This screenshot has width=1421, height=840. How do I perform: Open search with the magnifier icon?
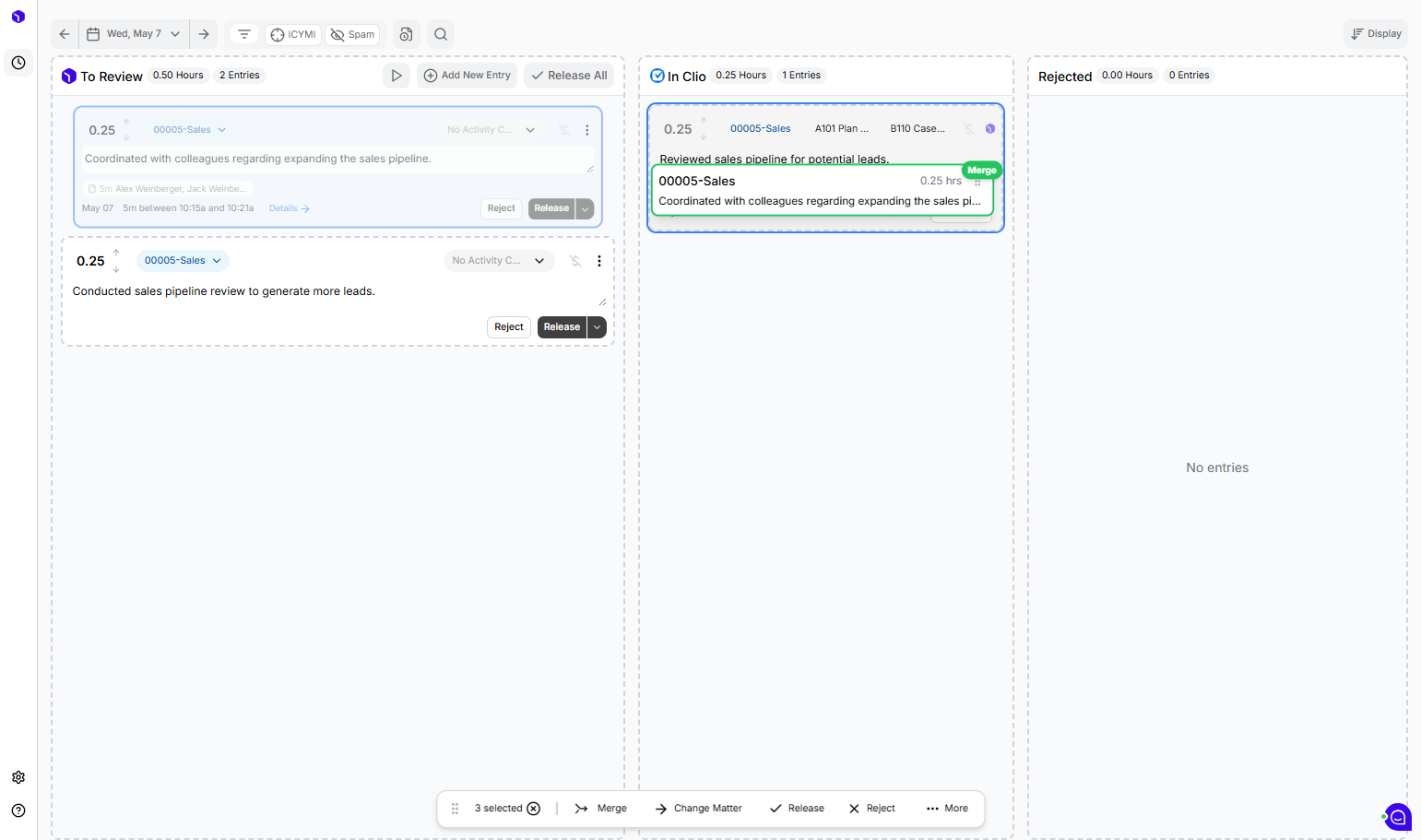[x=441, y=34]
